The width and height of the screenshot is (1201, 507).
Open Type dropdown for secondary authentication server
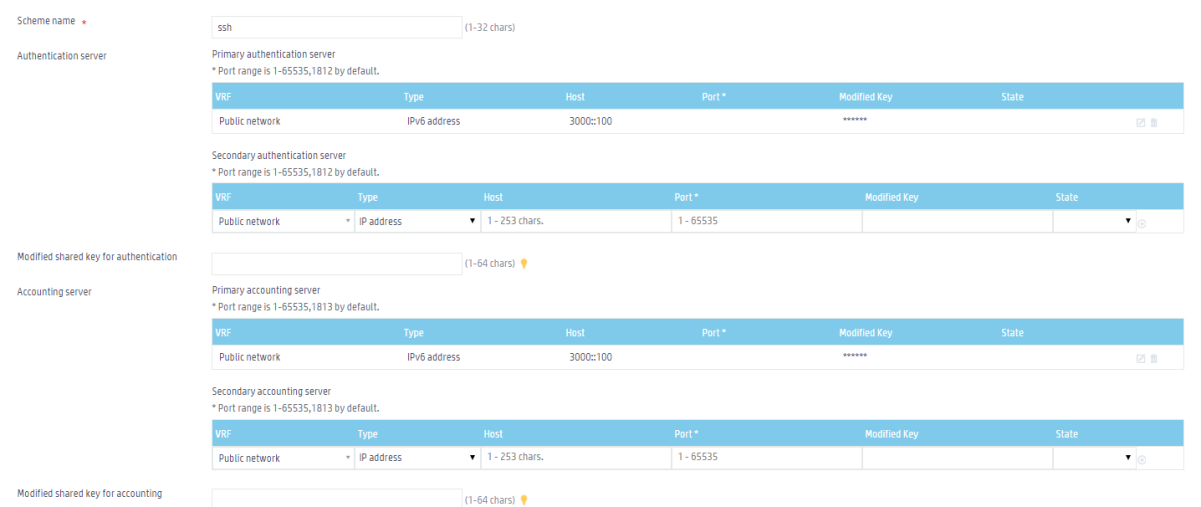tap(417, 221)
